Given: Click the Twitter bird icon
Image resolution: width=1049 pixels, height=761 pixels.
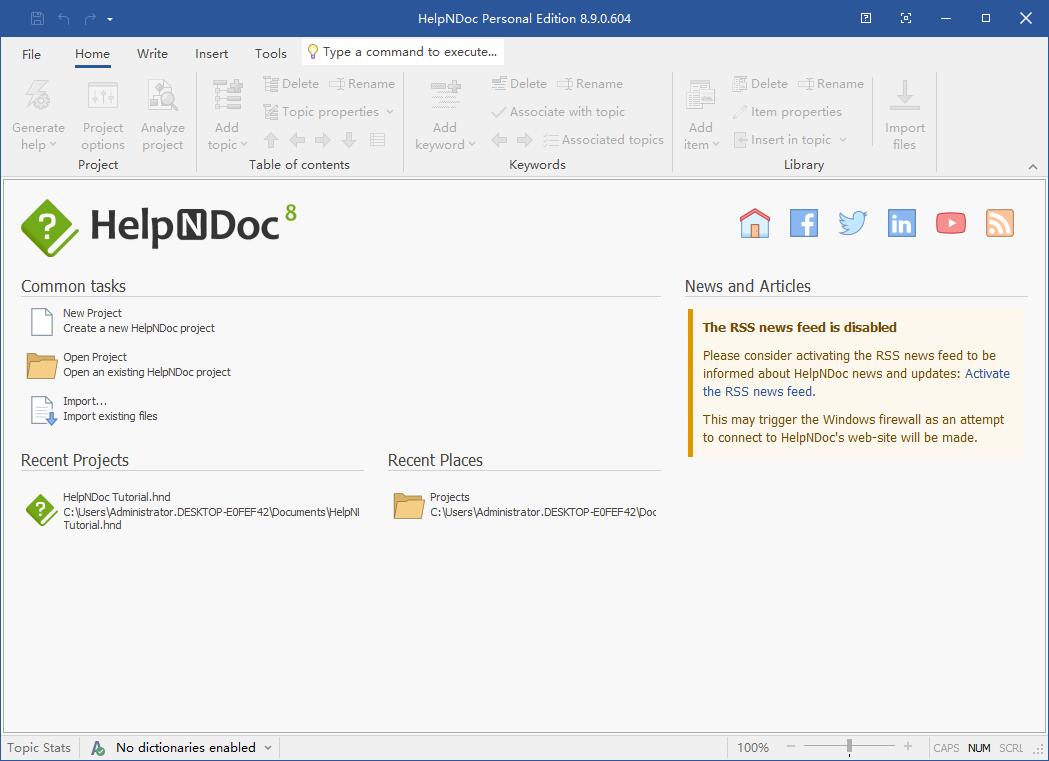Looking at the screenshot, I should click(x=852, y=223).
